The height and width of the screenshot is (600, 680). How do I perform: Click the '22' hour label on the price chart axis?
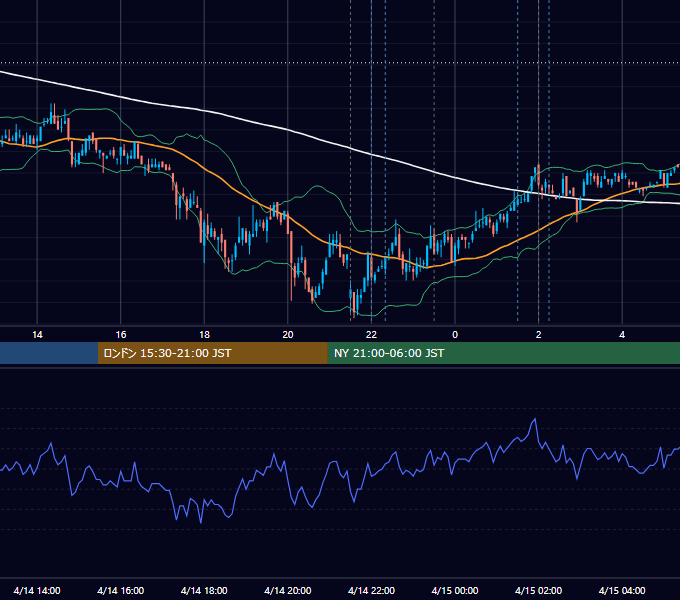(371, 335)
